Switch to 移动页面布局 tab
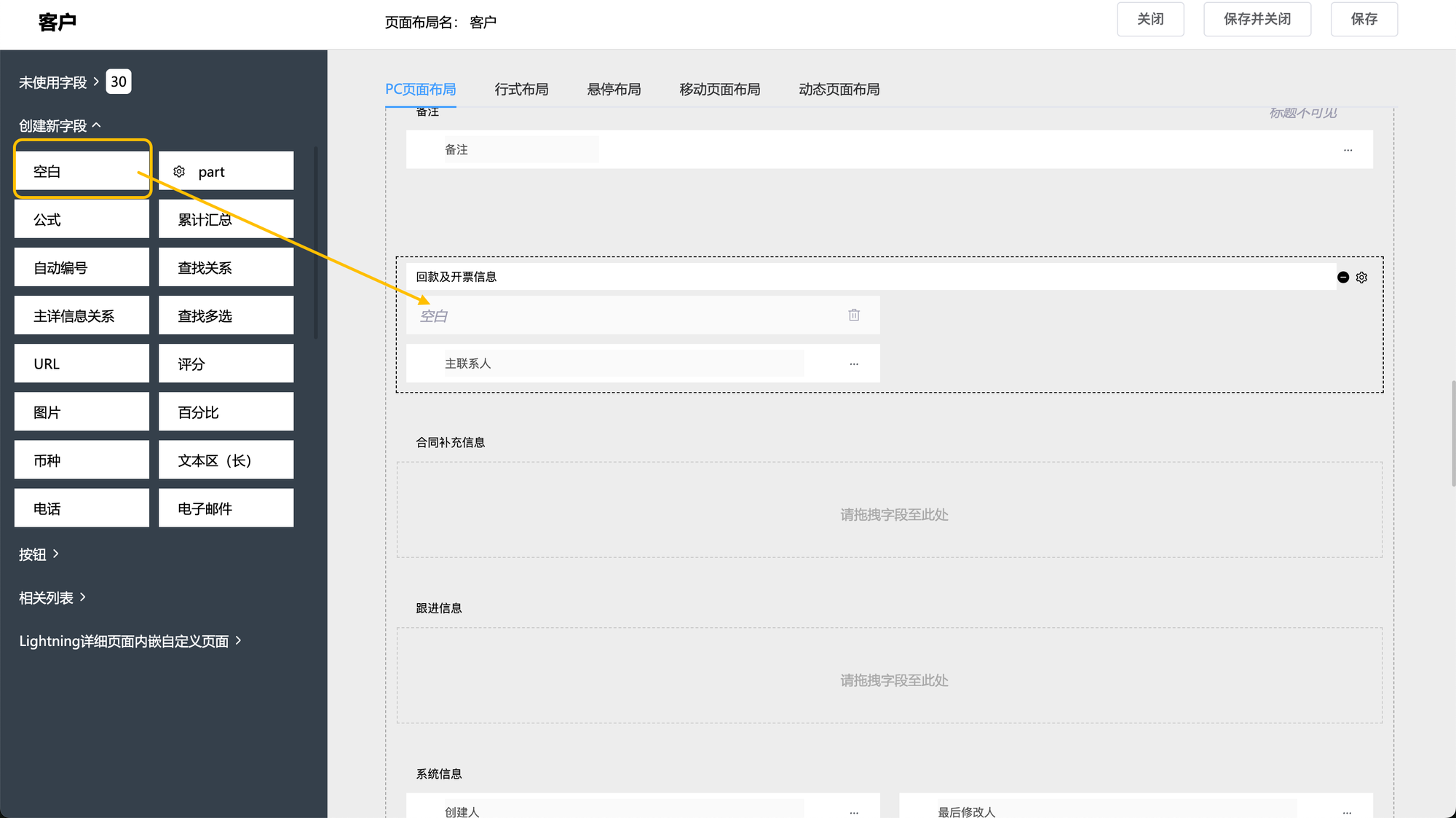1456x818 pixels. pyautogui.click(x=719, y=90)
